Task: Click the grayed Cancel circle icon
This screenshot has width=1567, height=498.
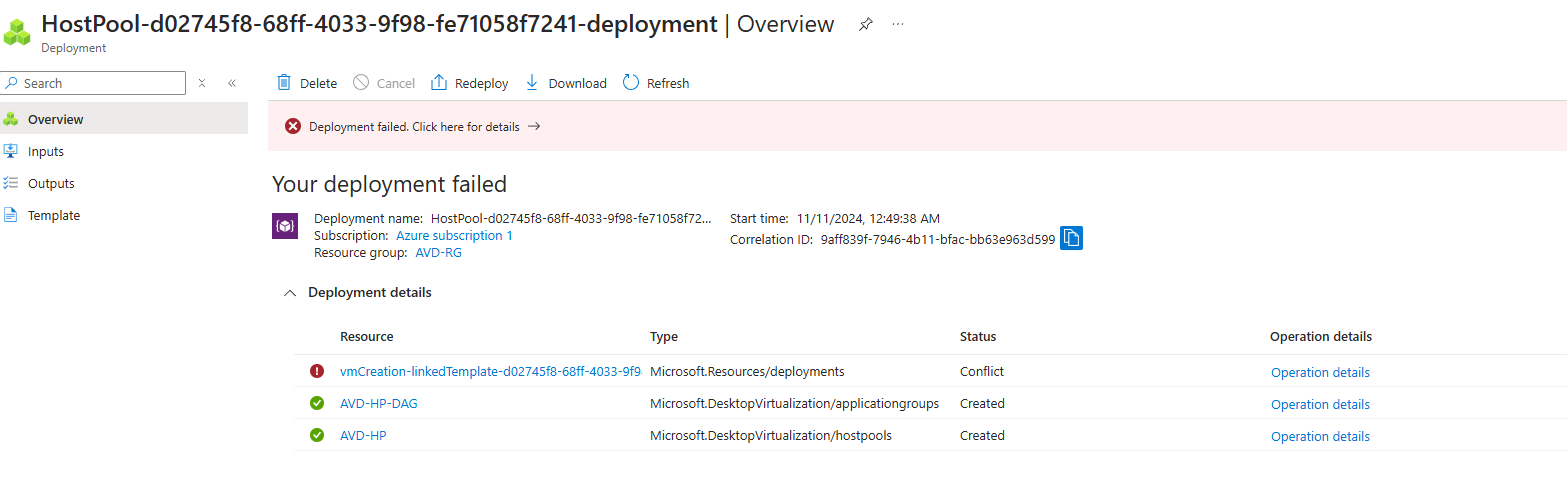Action: (x=361, y=82)
